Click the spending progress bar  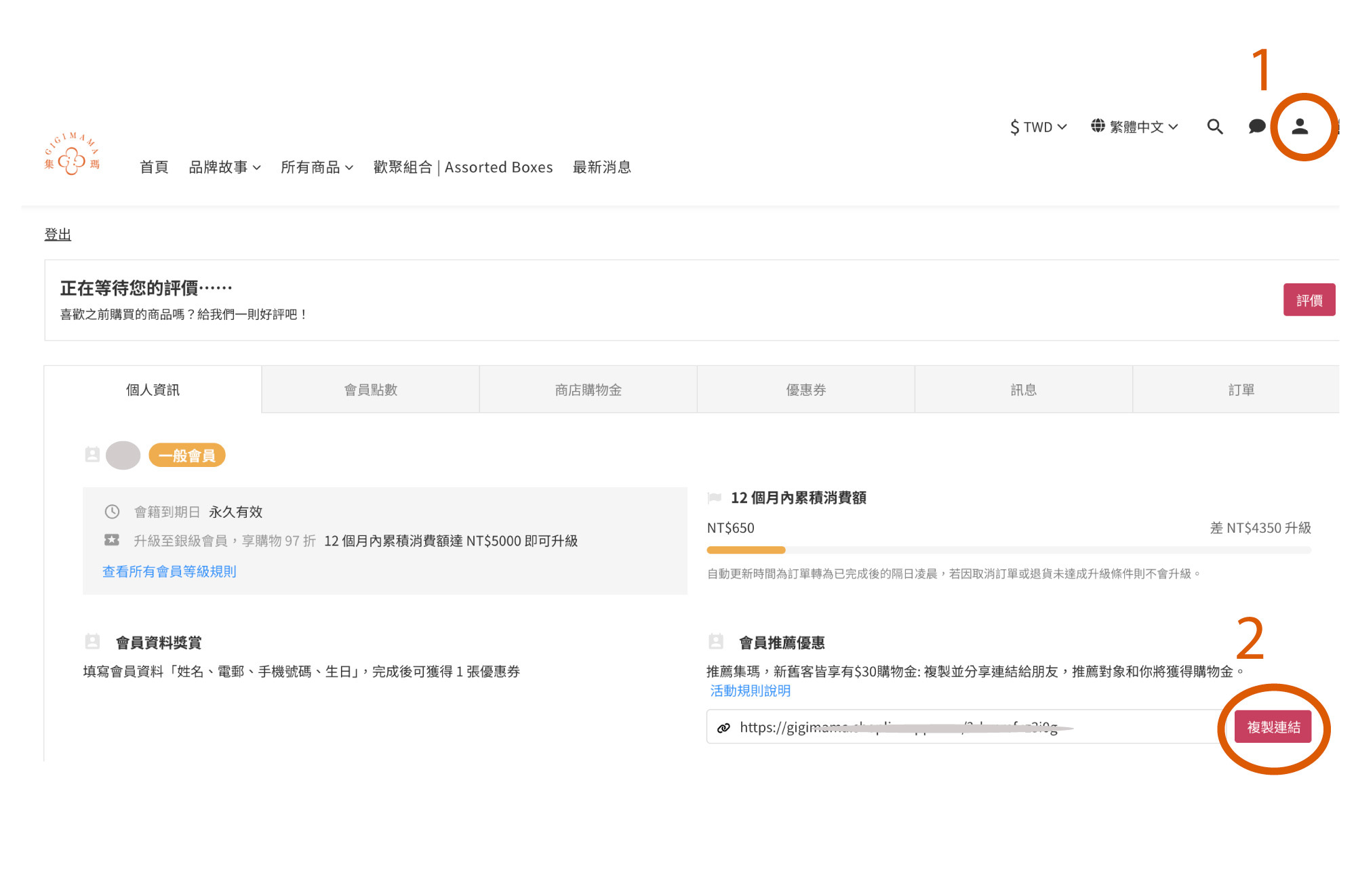click(x=1008, y=550)
